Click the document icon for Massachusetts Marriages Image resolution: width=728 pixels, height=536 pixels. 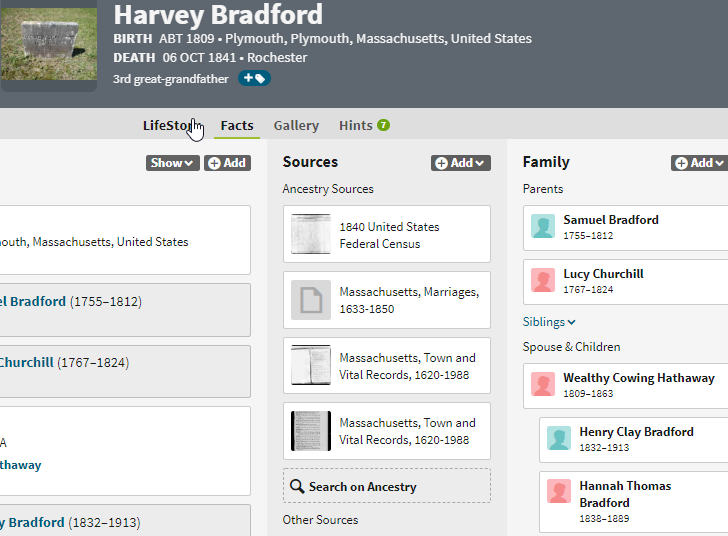(310, 300)
